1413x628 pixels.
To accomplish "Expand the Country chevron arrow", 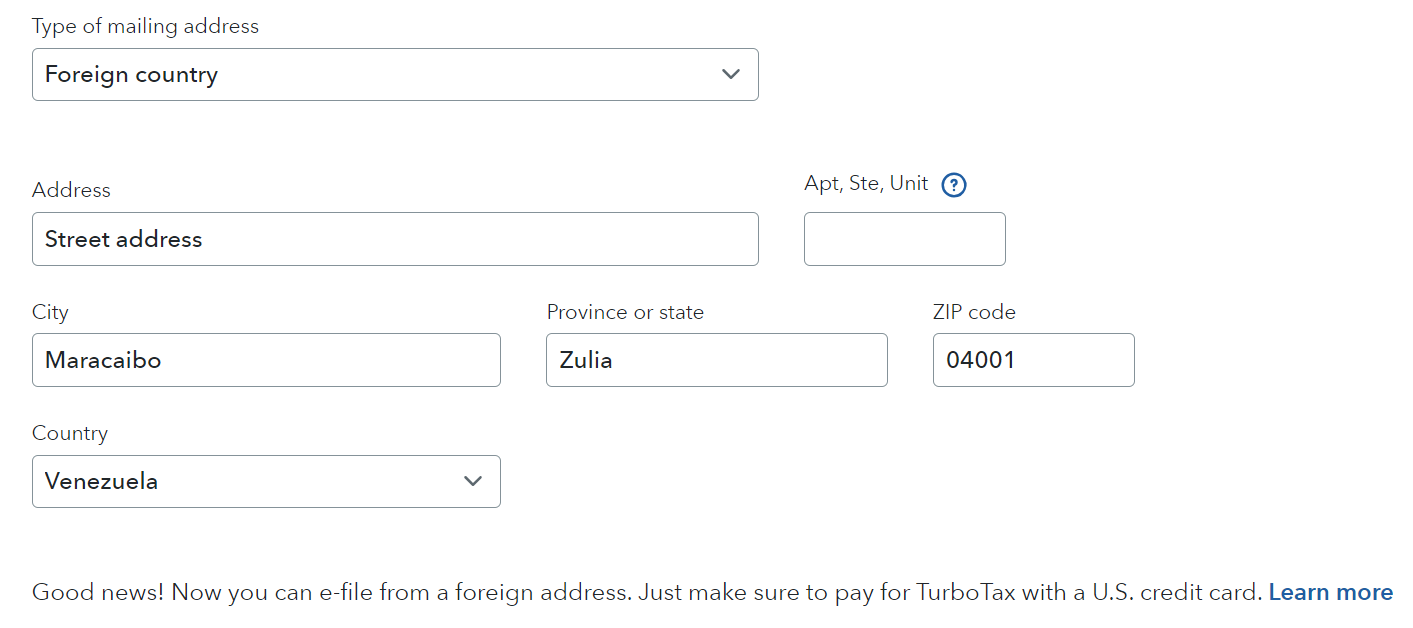I will (473, 481).
